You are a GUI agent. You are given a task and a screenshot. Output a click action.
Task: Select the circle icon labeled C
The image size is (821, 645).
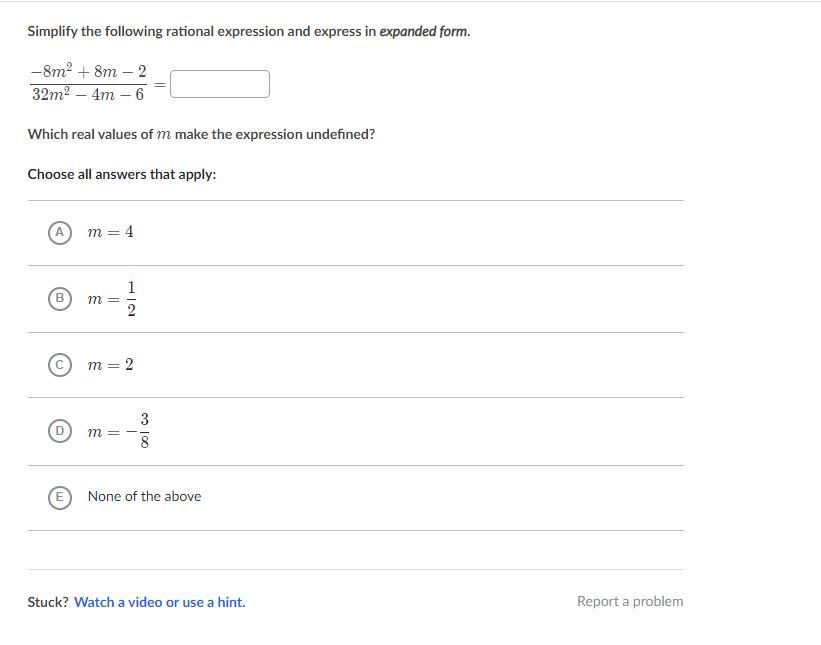(60, 365)
